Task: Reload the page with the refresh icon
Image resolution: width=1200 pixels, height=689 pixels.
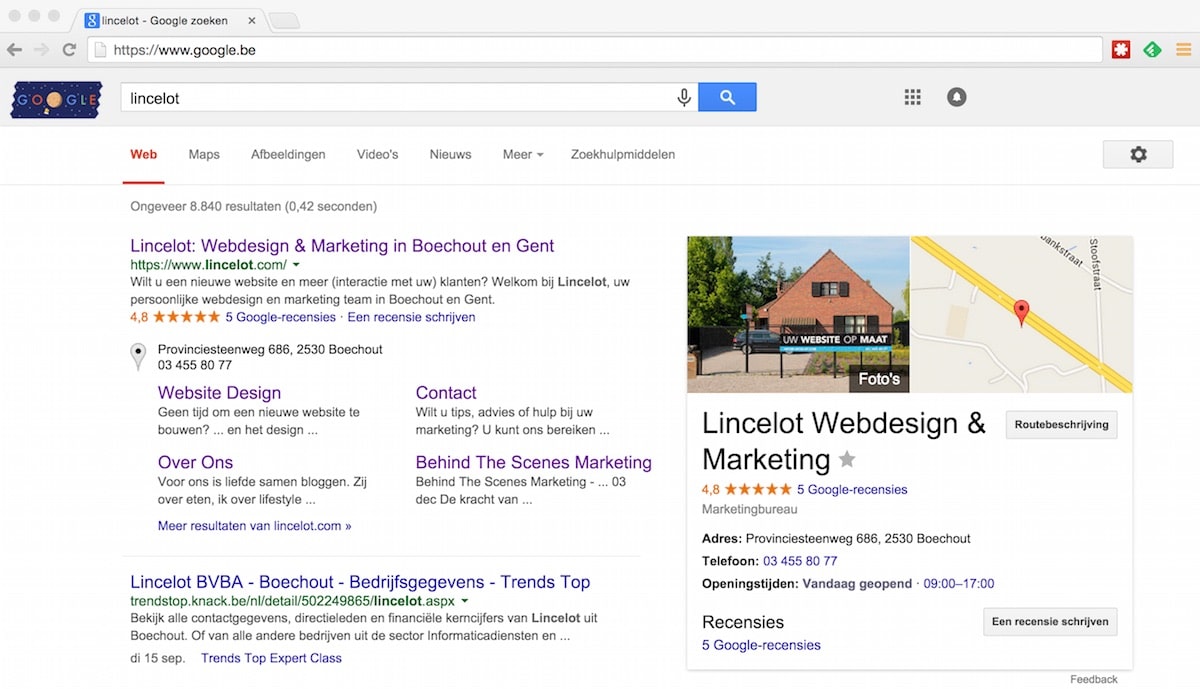Action: [69, 49]
